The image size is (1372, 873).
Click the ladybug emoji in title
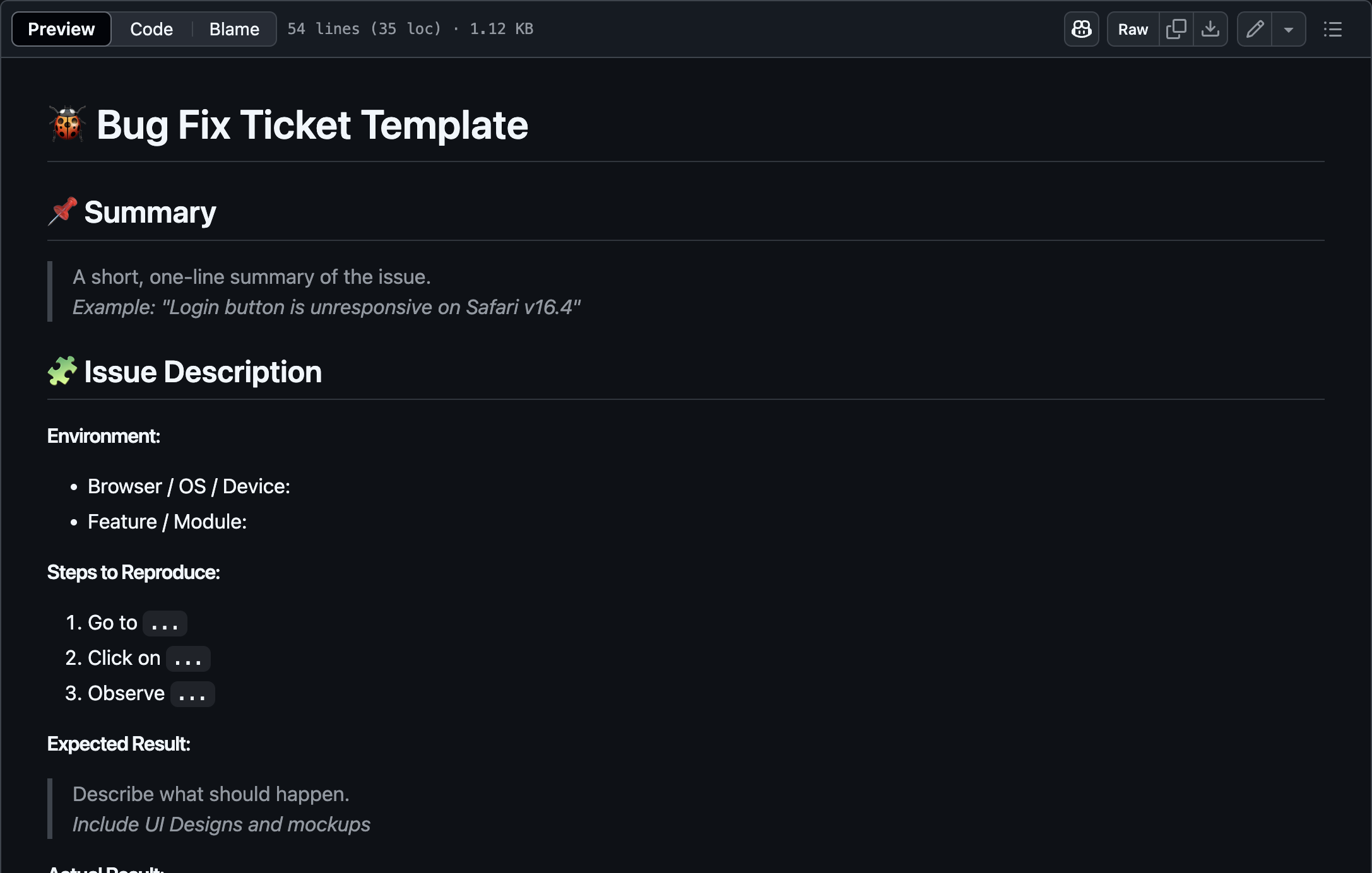pos(68,124)
